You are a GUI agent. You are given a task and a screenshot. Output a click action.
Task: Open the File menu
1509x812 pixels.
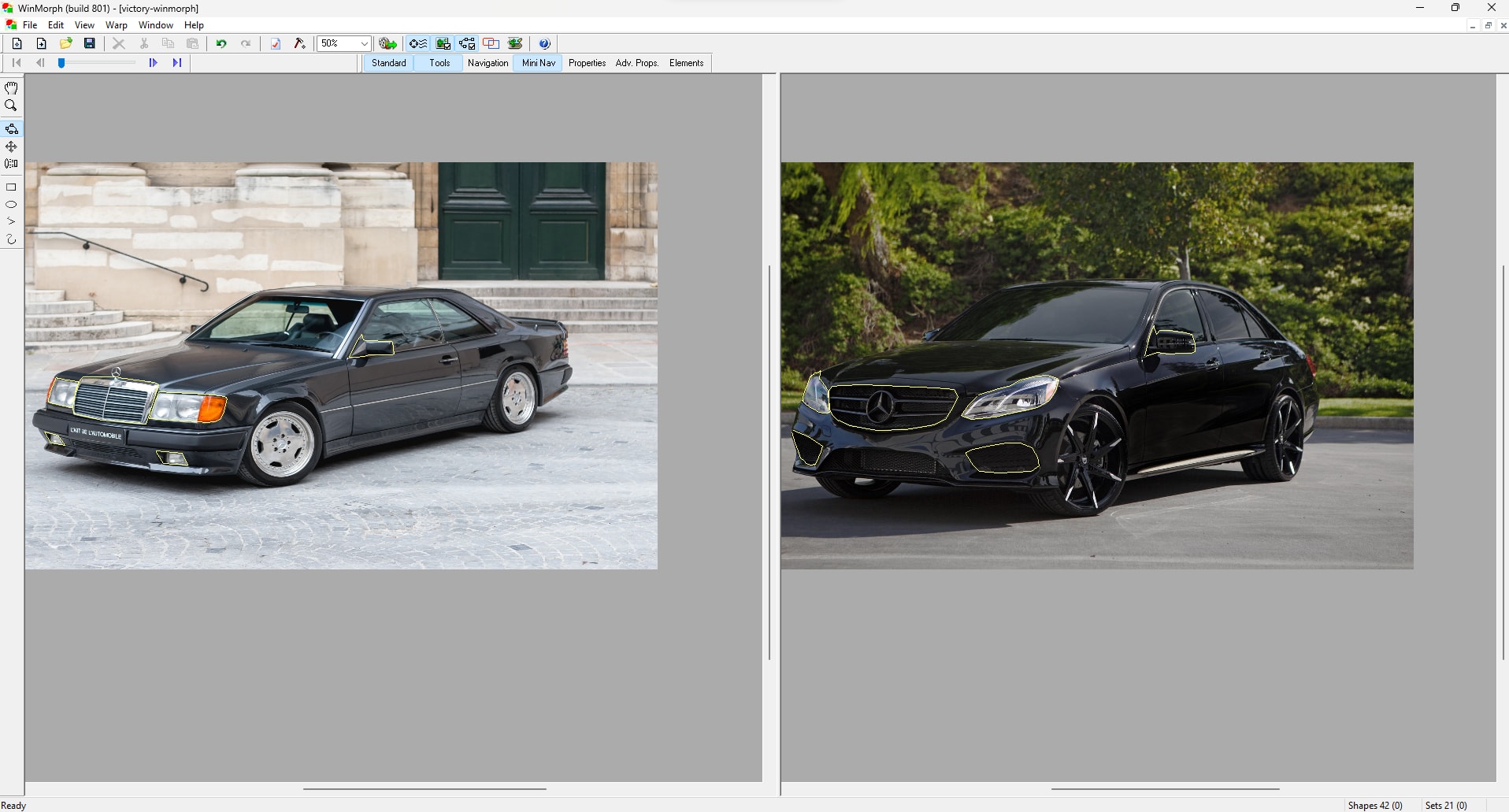click(x=30, y=25)
